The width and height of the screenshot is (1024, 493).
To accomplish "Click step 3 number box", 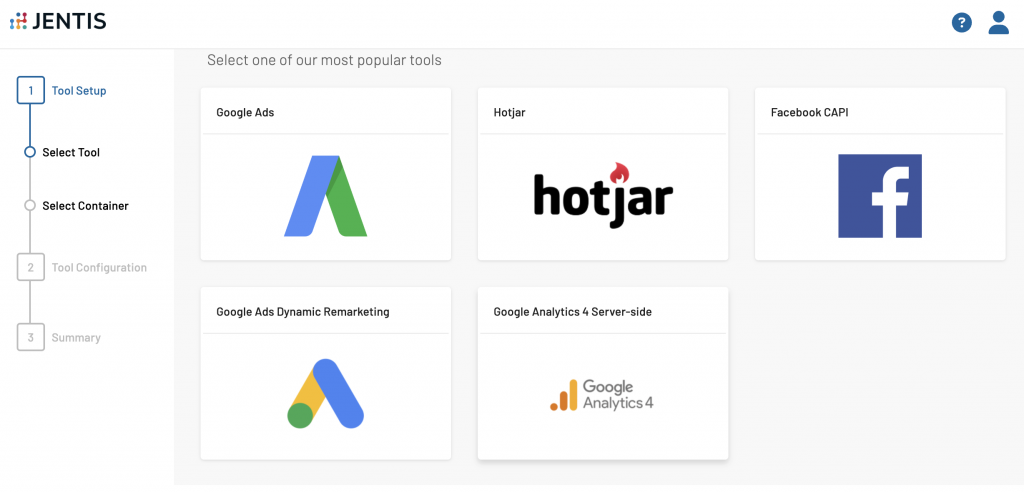I will (x=31, y=338).
